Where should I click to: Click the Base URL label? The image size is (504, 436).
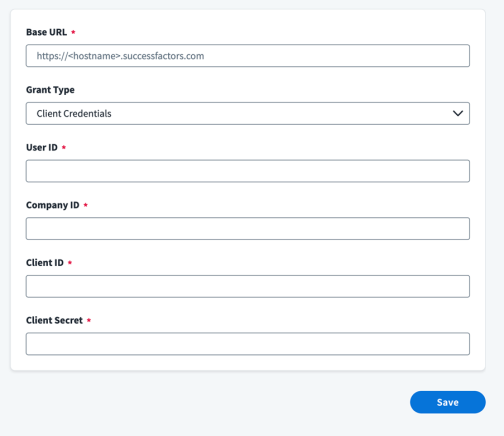click(46, 32)
